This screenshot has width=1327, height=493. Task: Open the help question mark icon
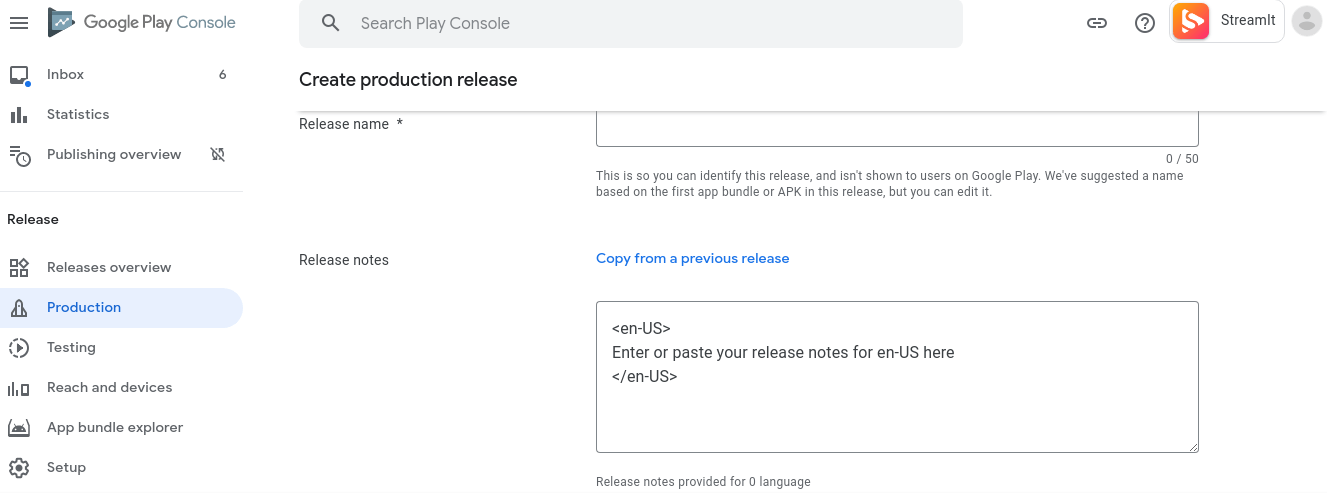pos(1145,23)
